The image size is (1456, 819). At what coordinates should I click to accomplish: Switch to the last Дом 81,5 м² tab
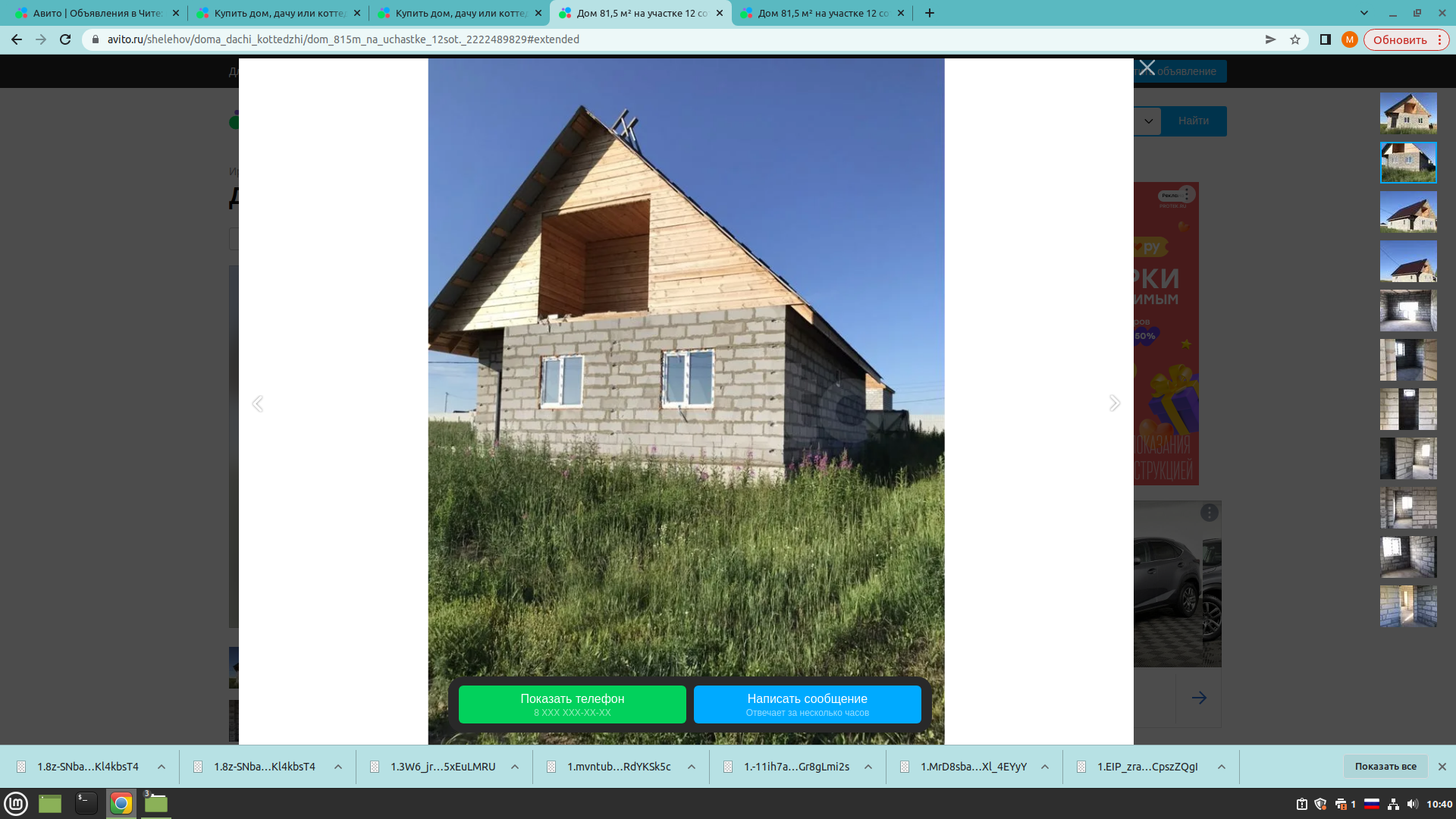[823, 13]
